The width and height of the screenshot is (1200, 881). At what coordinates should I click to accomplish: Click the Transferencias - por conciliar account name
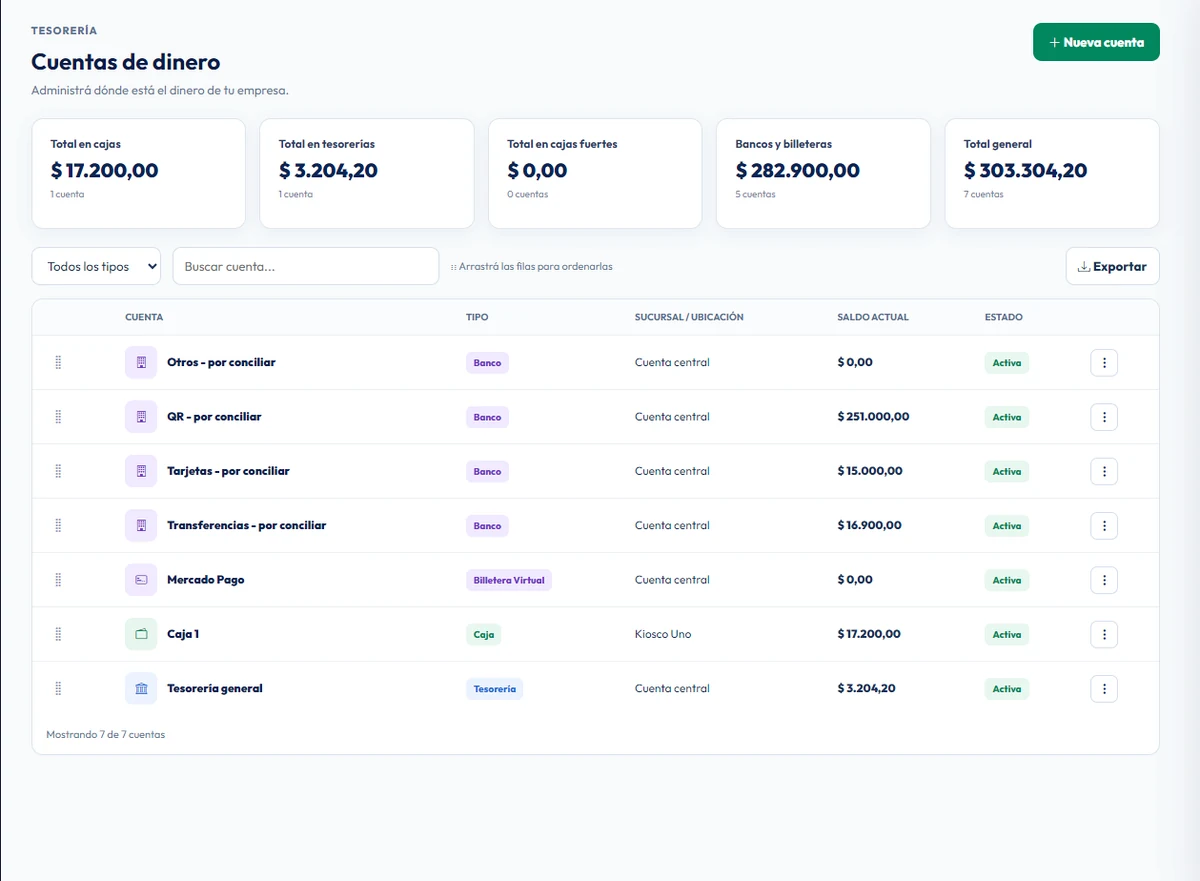(x=247, y=525)
